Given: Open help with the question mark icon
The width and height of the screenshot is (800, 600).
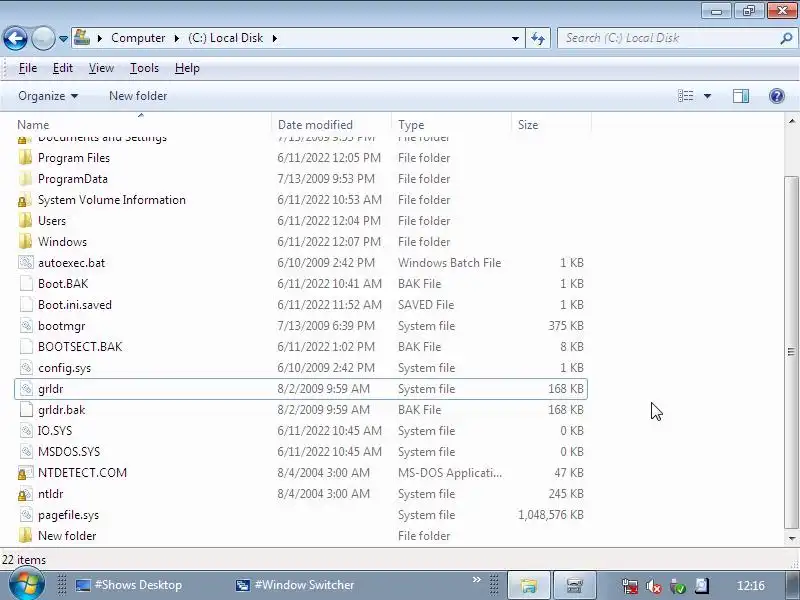Looking at the screenshot, I should [x=777, y=96].
